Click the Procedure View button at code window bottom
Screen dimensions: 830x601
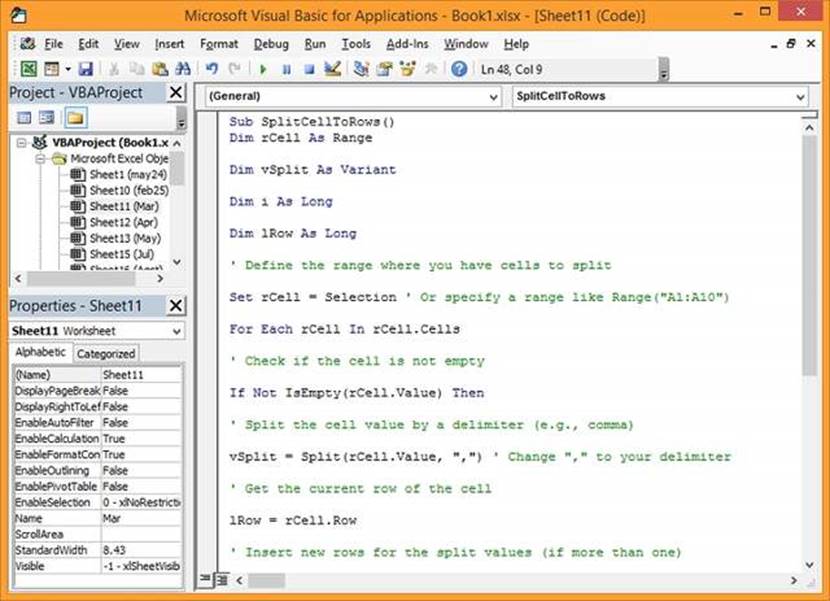pyautogui.click(x=205, y=580)
